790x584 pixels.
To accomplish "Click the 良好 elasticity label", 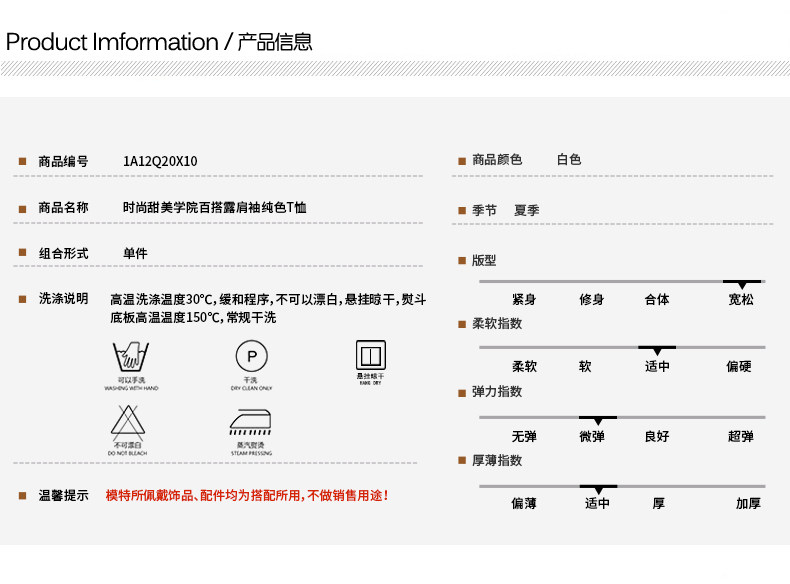I will (657, 436).
